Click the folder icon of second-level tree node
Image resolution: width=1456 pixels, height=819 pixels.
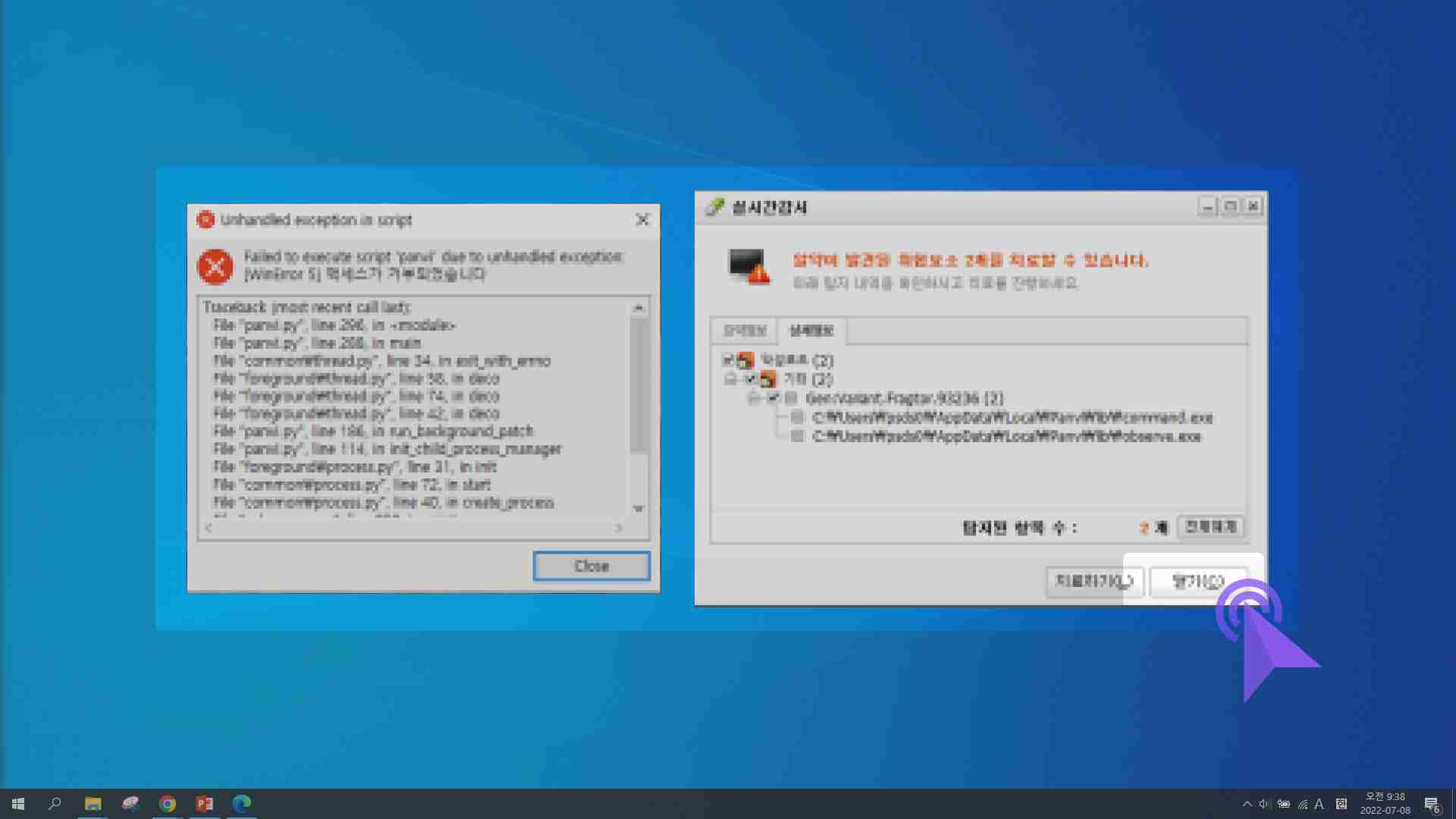pos(767,379)
